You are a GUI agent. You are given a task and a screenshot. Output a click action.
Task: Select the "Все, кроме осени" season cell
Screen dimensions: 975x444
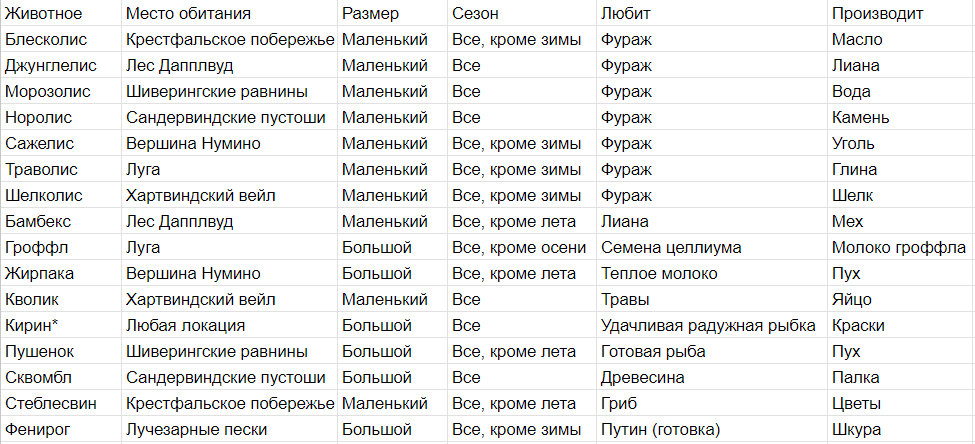tap(516, 248)
